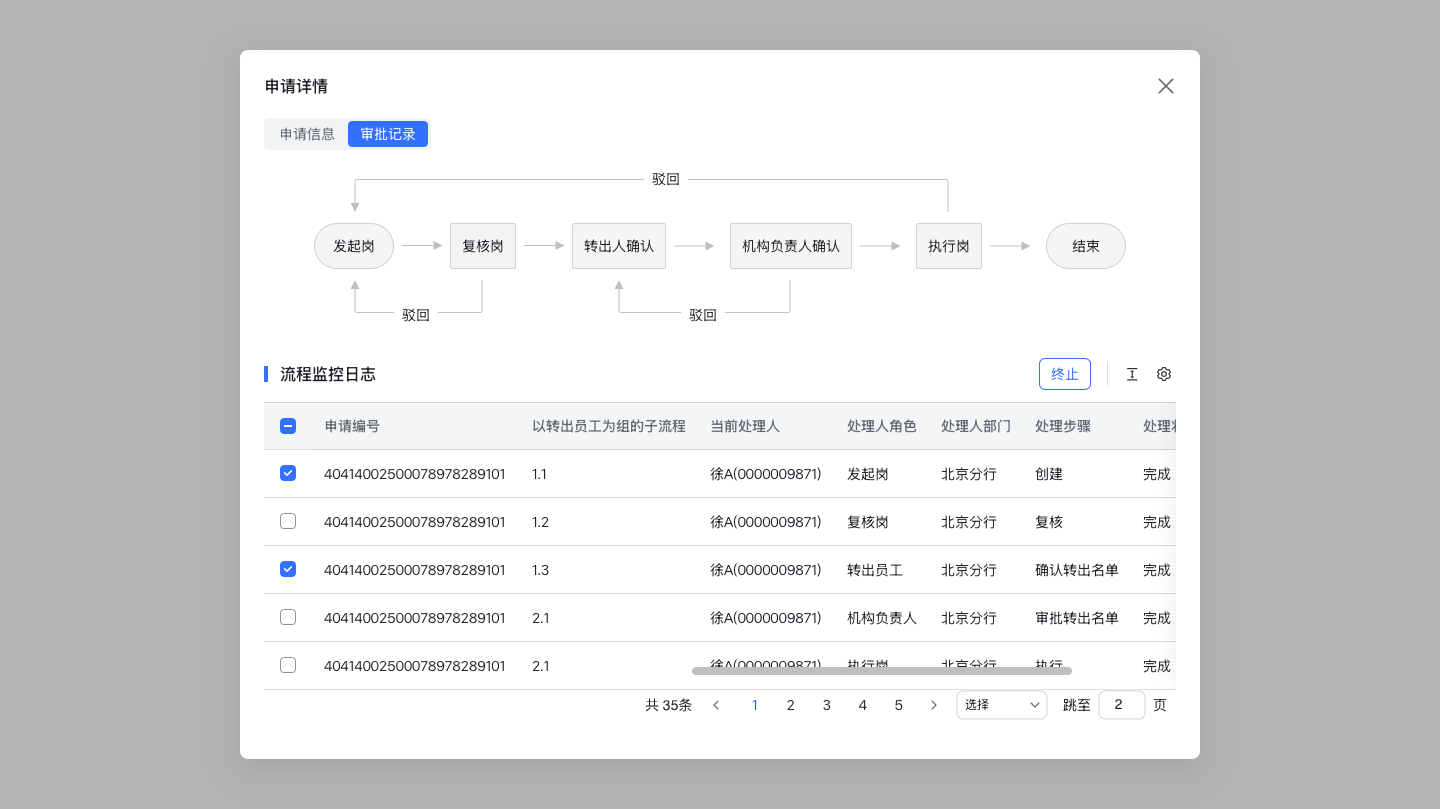Toggle the select-all header checkbox
The image size is (1440, 809).
pyautogui.click(x=288, y=426)
